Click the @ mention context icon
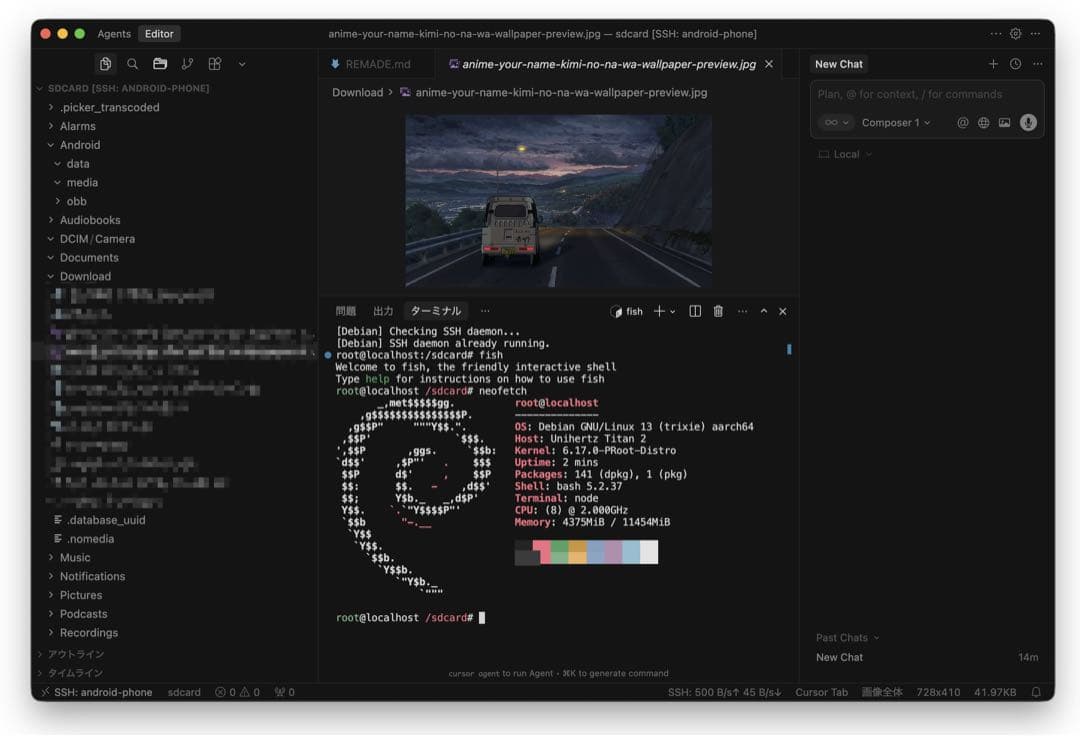Image resolution: width=1080 pixels, height=736 pixels. [963, 123]
